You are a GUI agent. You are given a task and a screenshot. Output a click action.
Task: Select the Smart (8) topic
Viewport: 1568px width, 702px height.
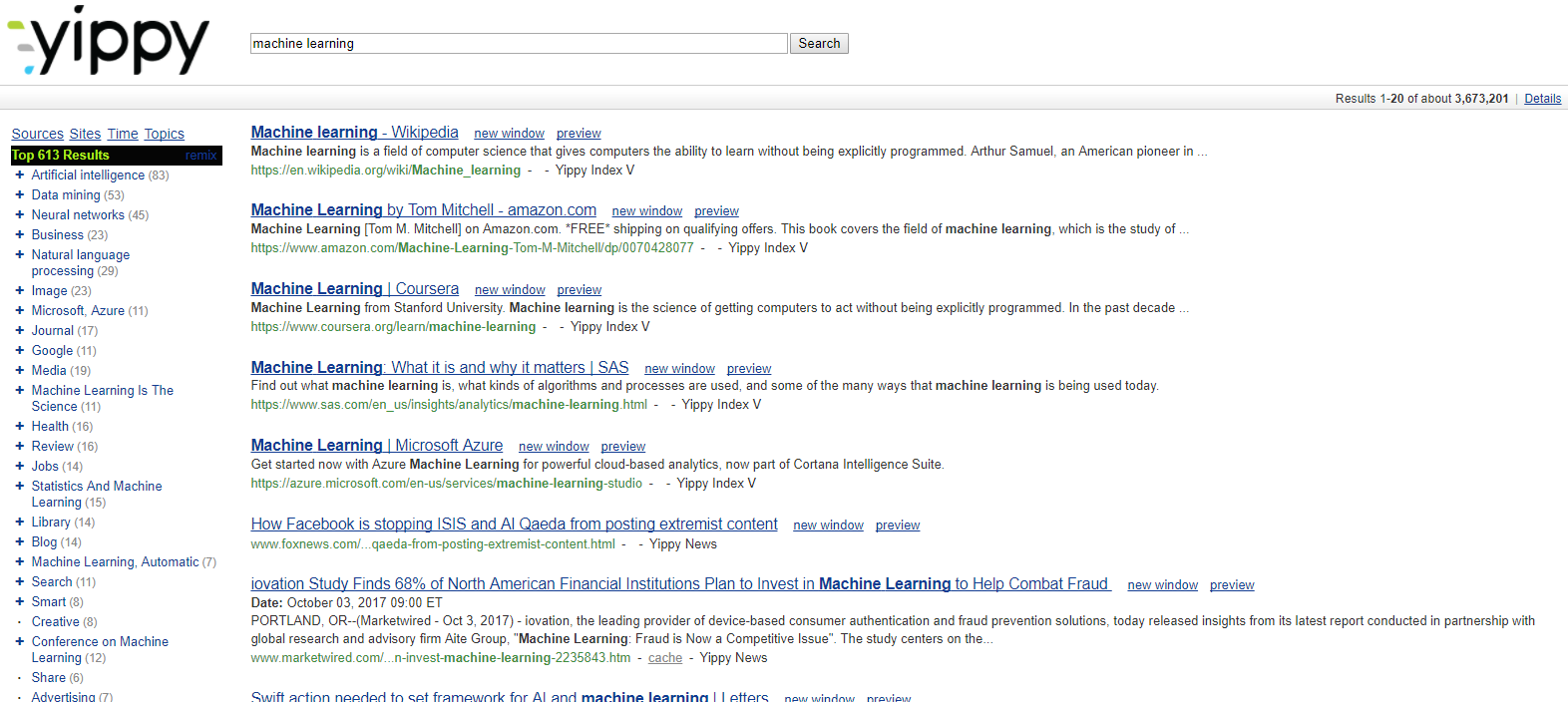(x=57, y=601)
